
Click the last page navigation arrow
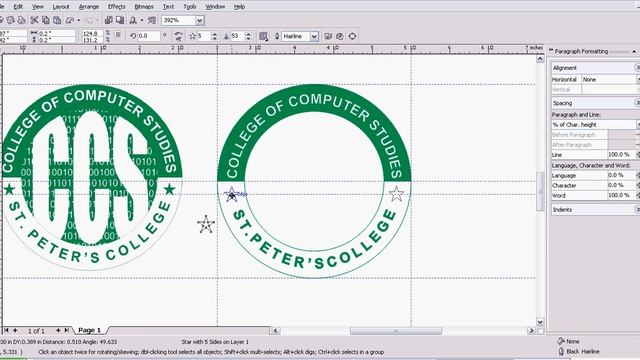tap(67, 330)
